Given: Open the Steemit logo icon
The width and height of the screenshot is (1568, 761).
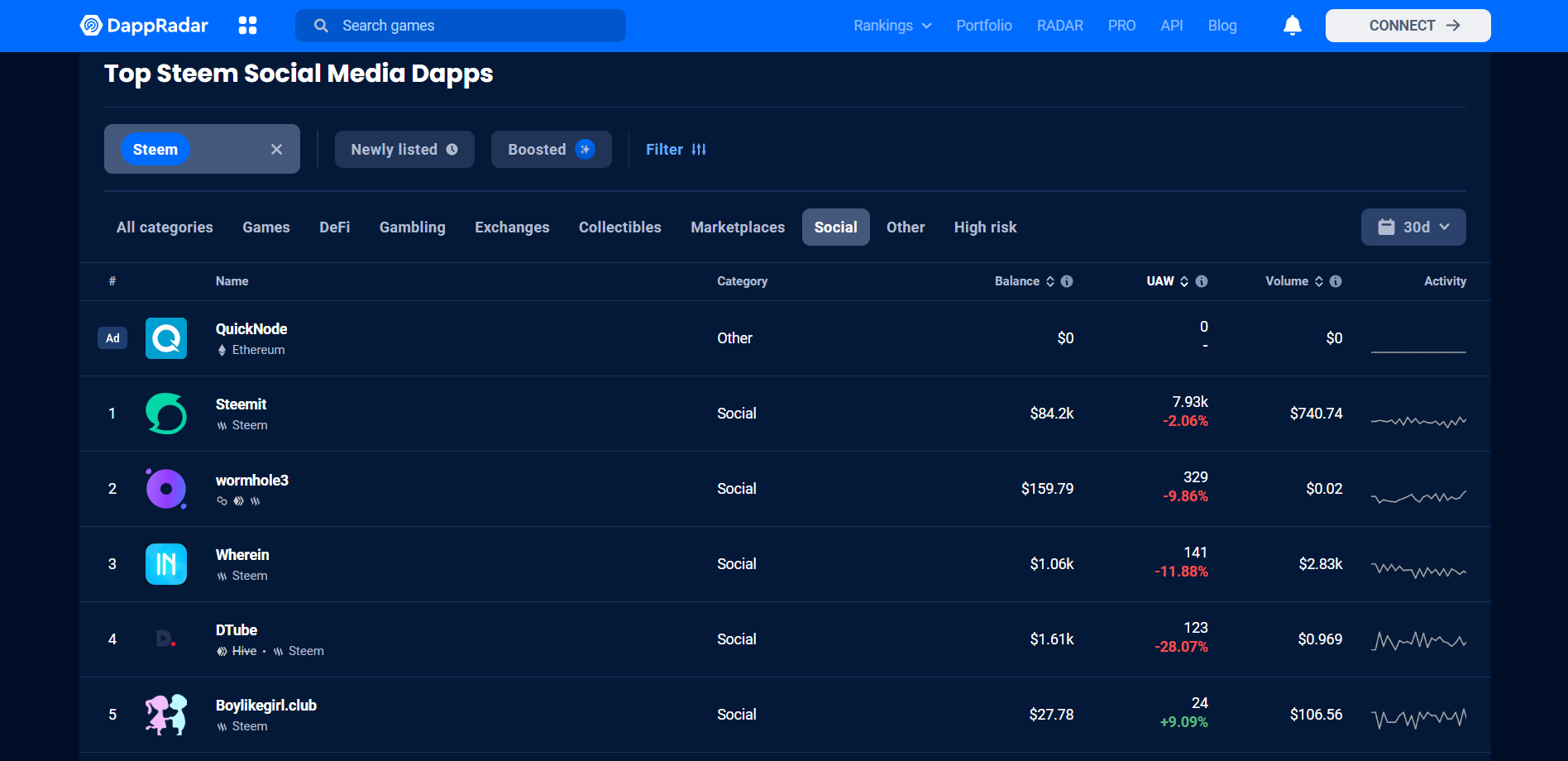Looking at the screenshot, I should 166,414.
